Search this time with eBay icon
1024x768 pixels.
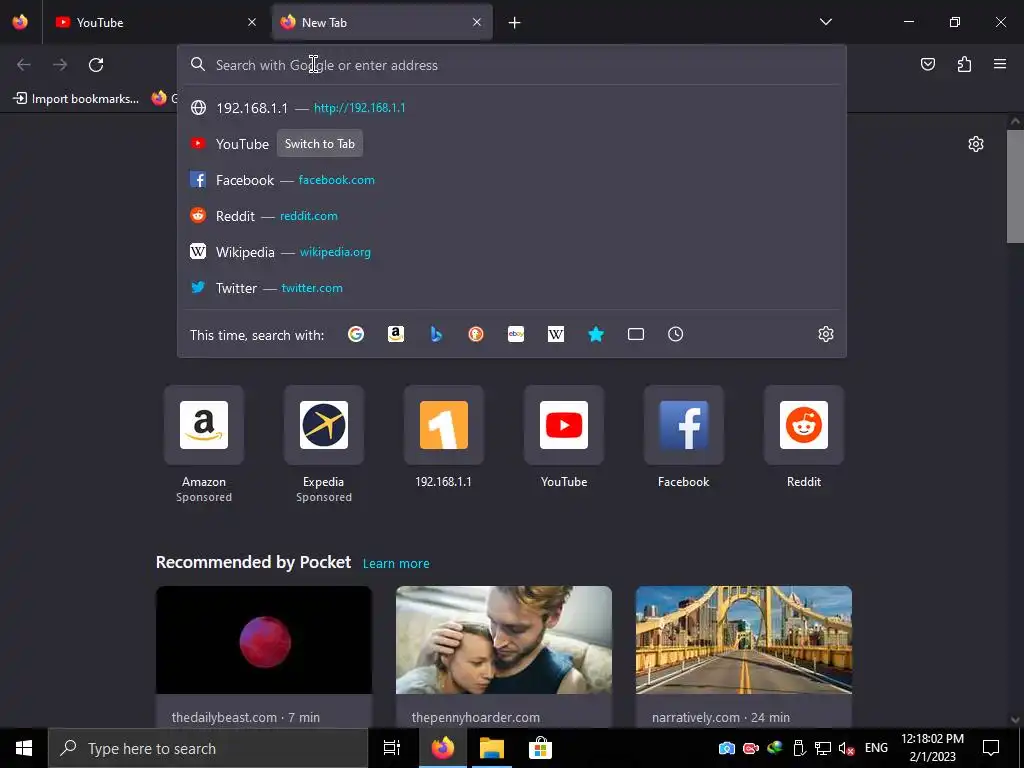(516, 334)
